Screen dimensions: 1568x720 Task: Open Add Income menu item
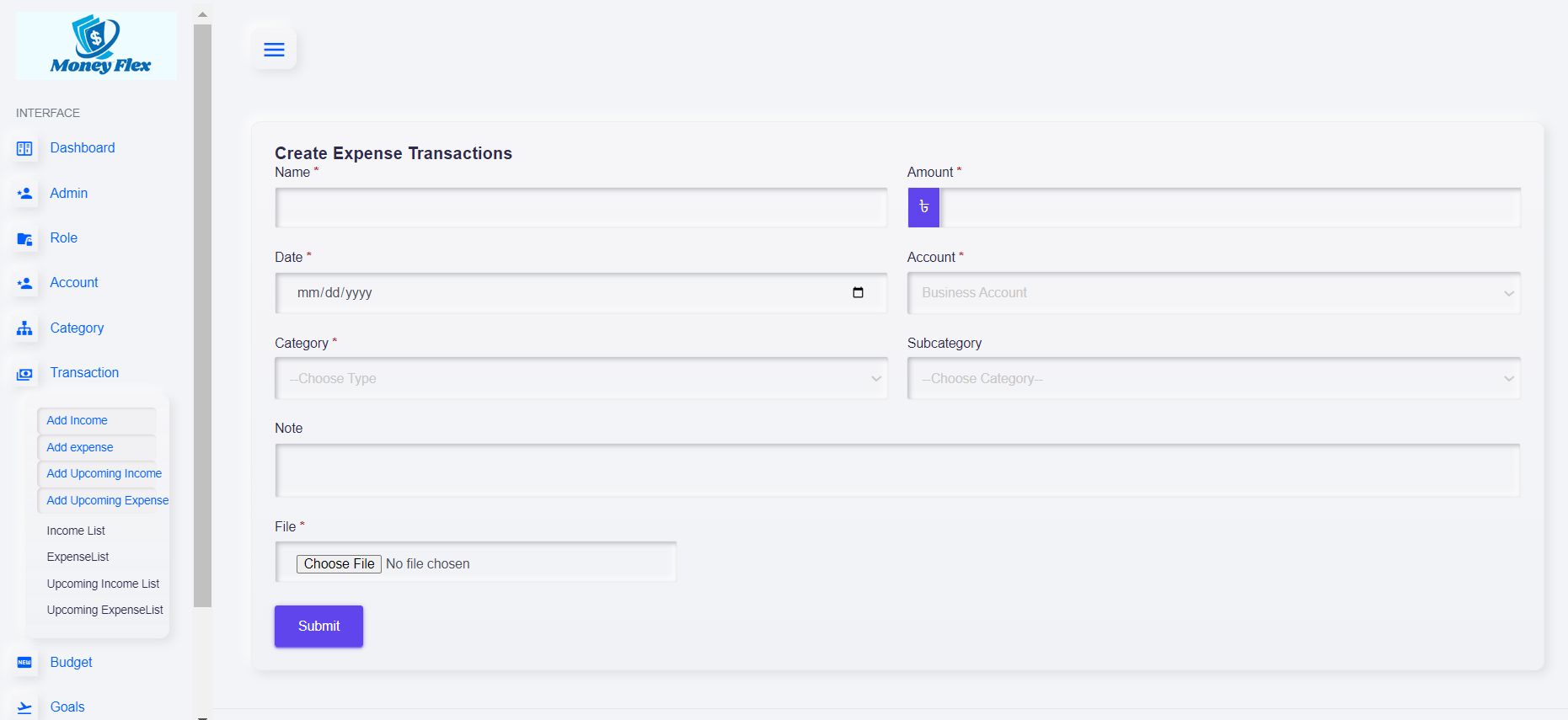tap(78, 420)
